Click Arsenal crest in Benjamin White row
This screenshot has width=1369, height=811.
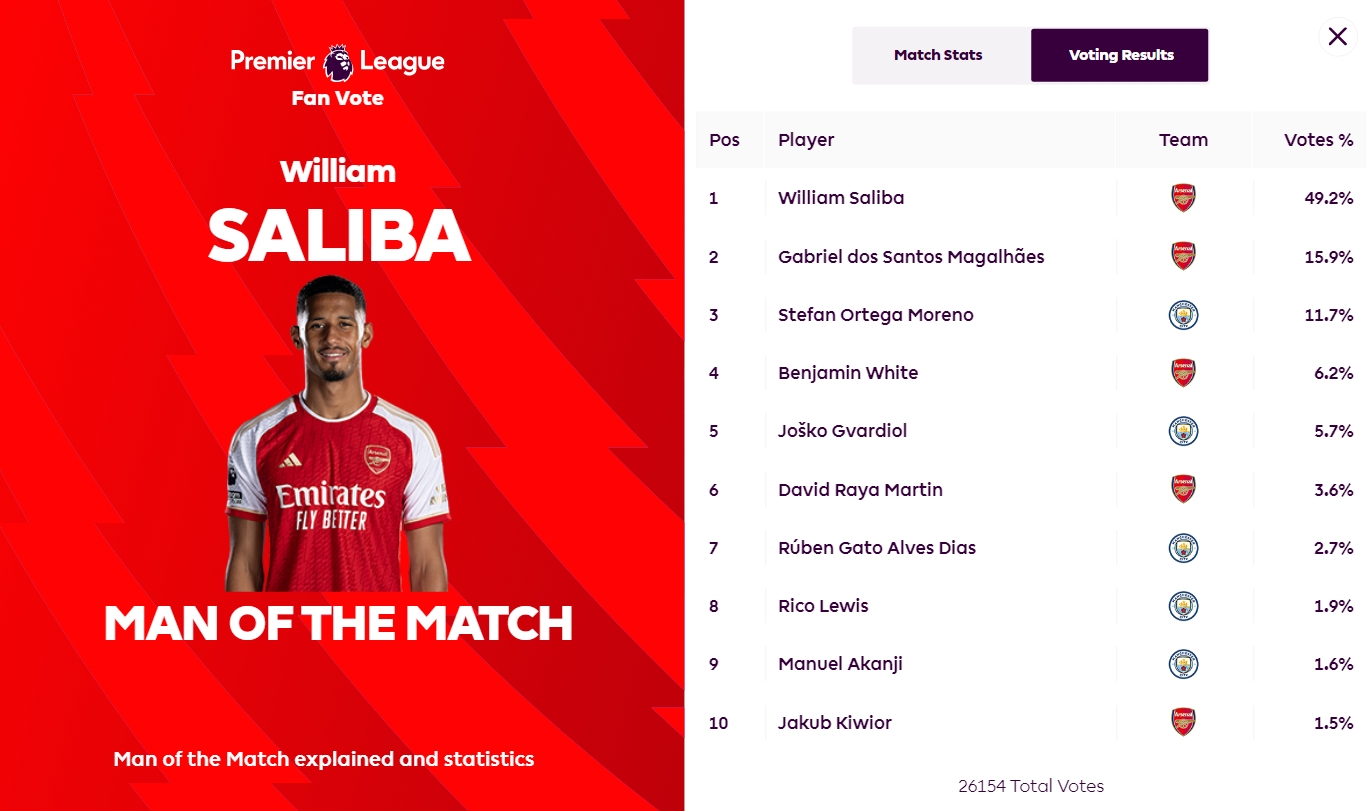point(1183,373)
